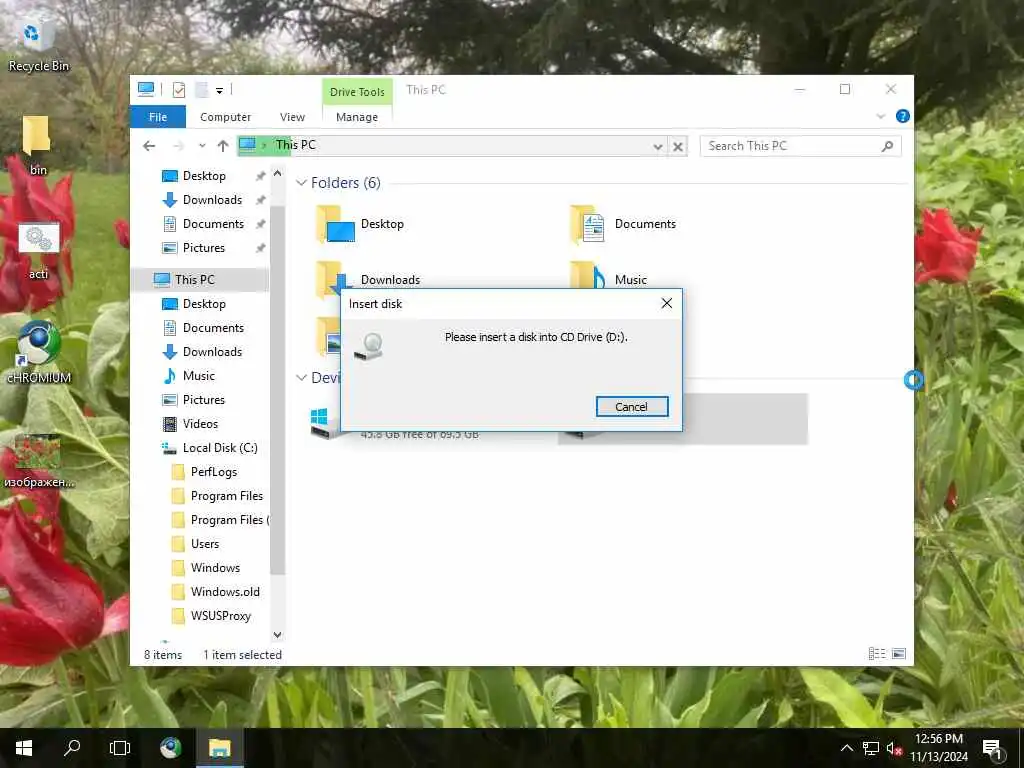
Task: Select cHROMIUM shortcut on desktop
Action: coord(39,353)
